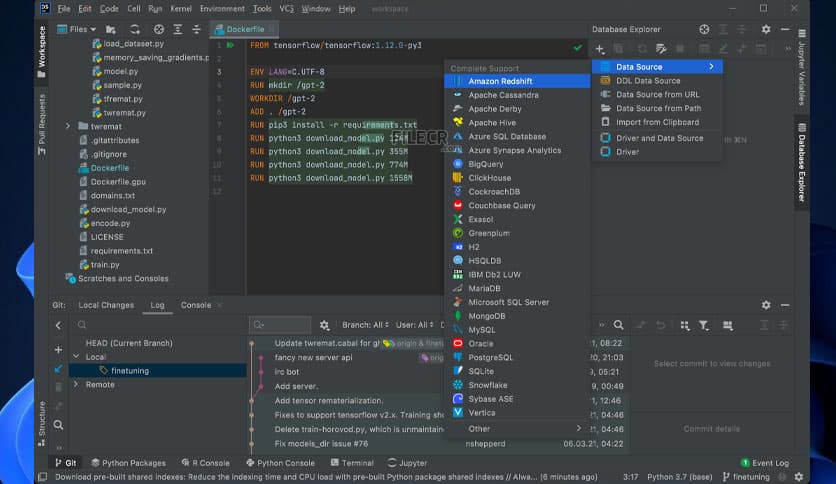Click the checkout checkmark icon in Git pane

pos(58,368)
